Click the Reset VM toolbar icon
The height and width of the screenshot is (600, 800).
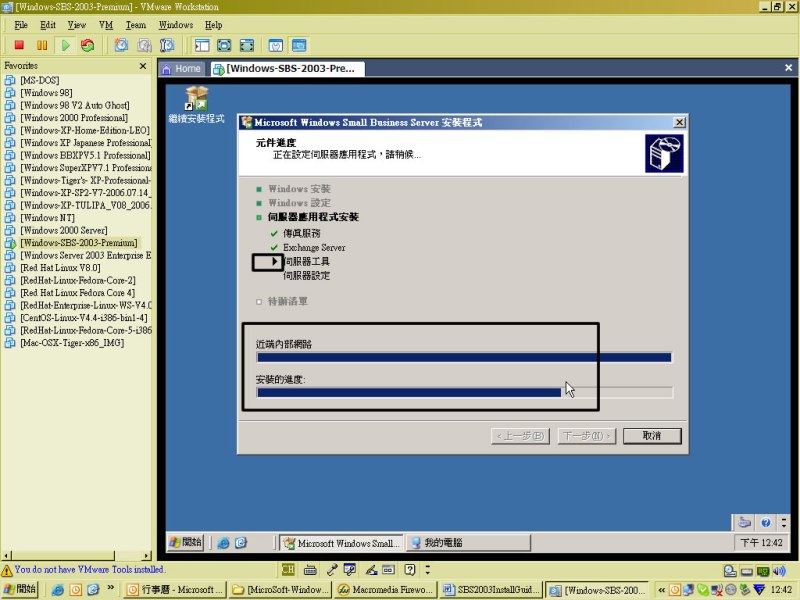88,45
